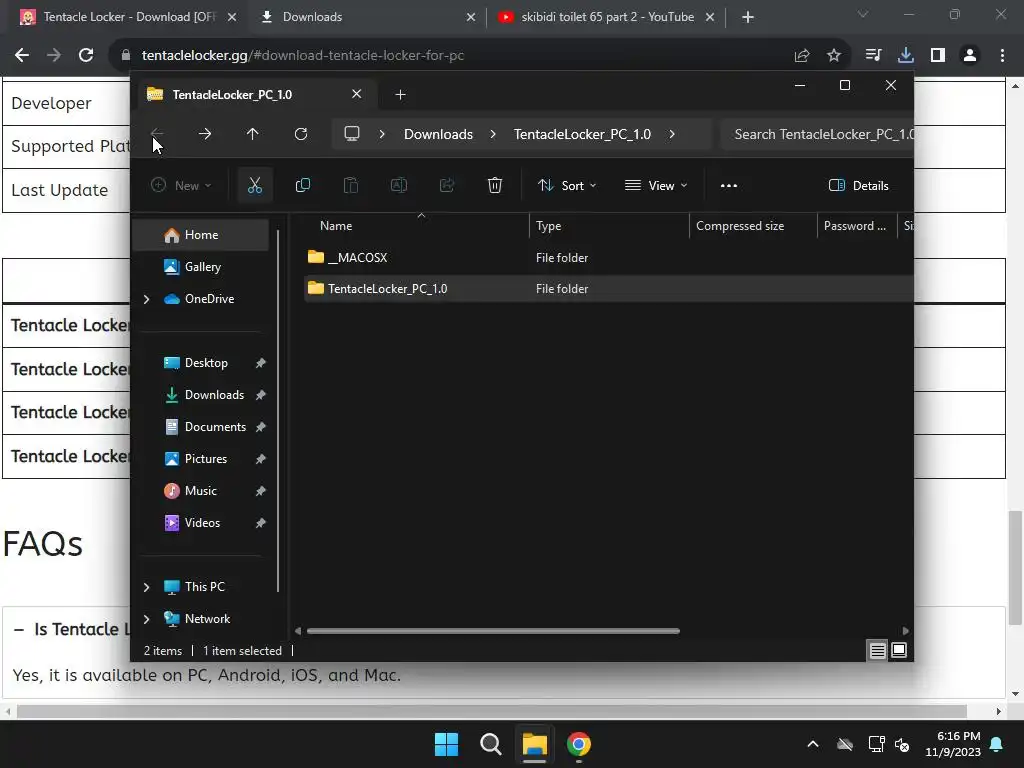
Task: Select Downloads in the breadcrumb path
Action: [x=438, y=134]
